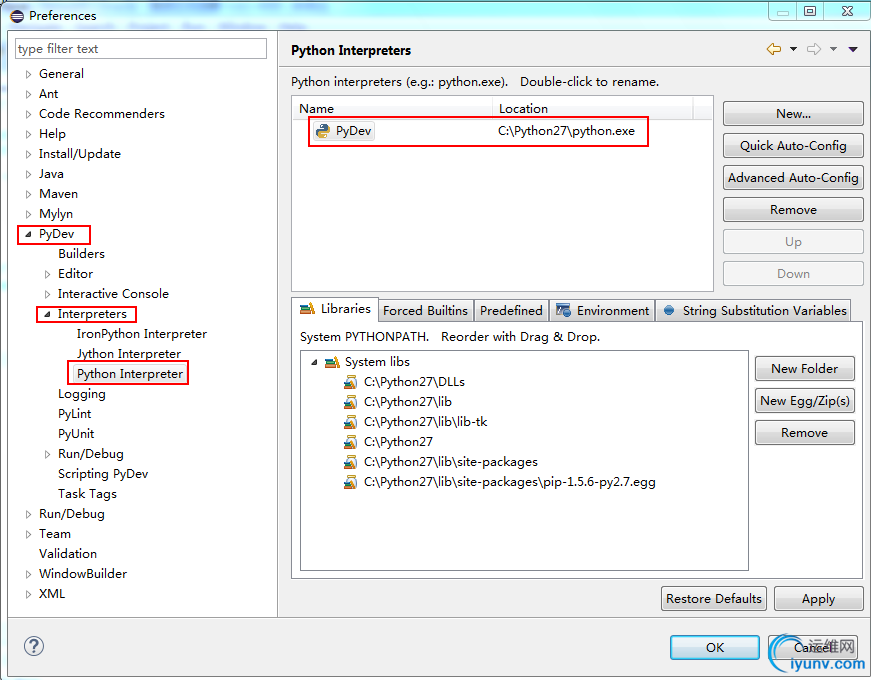Click the type filter text field
Screen dimensions: 871x680
coord(141,49)
